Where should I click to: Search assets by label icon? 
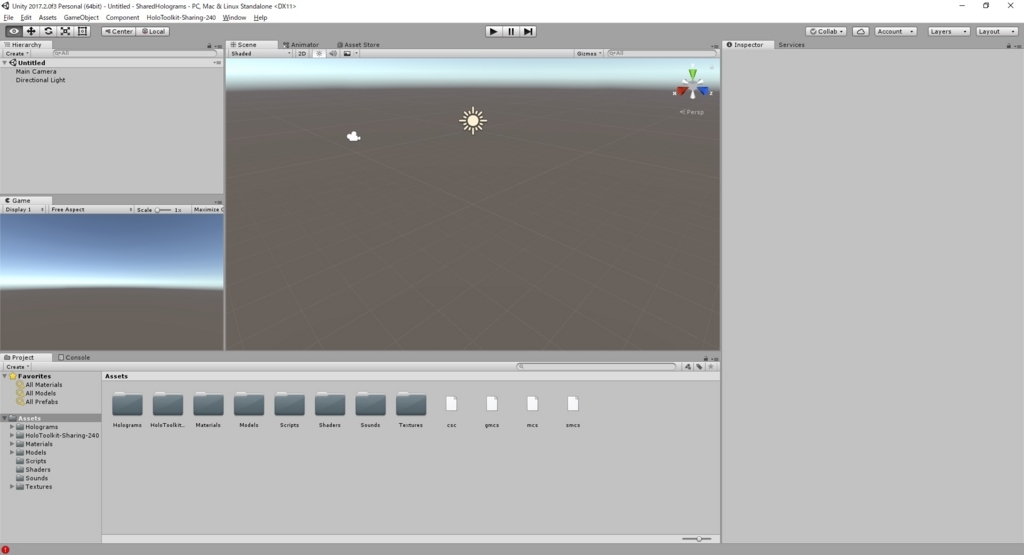coord(699,366)
